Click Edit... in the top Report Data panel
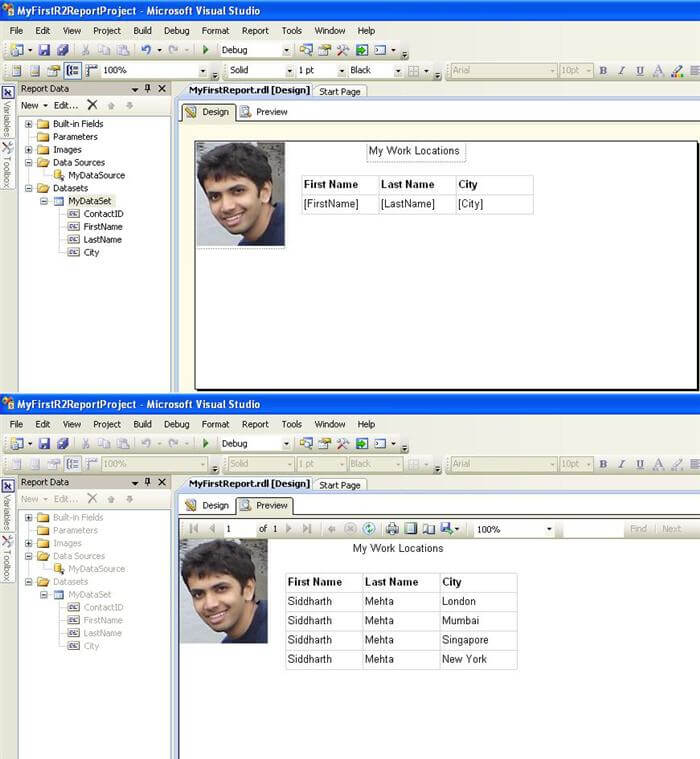Screen dimensions: 700x759 tap(66, 105)
